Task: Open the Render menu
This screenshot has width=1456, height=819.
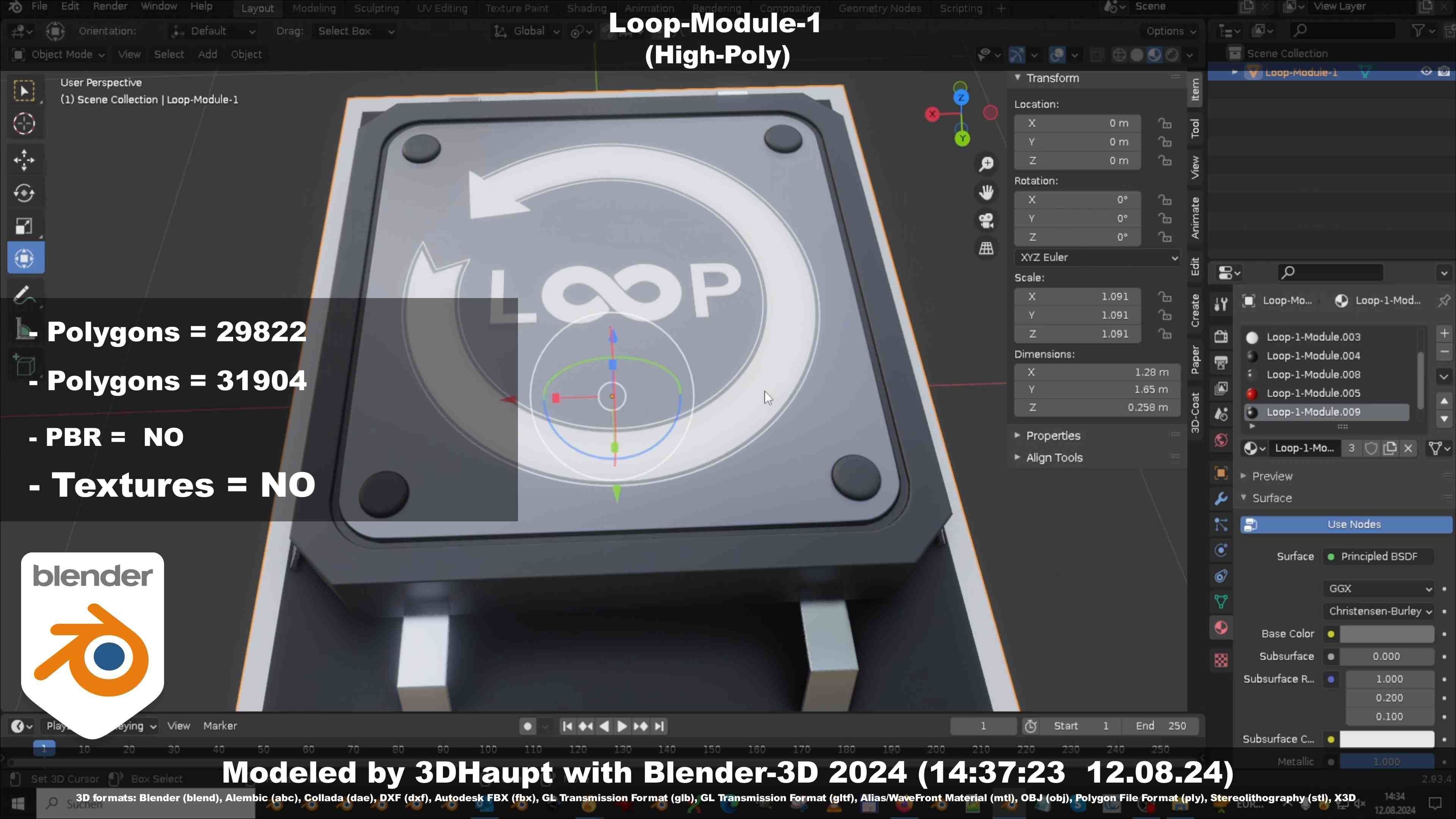Action: [x=110, y=6]
